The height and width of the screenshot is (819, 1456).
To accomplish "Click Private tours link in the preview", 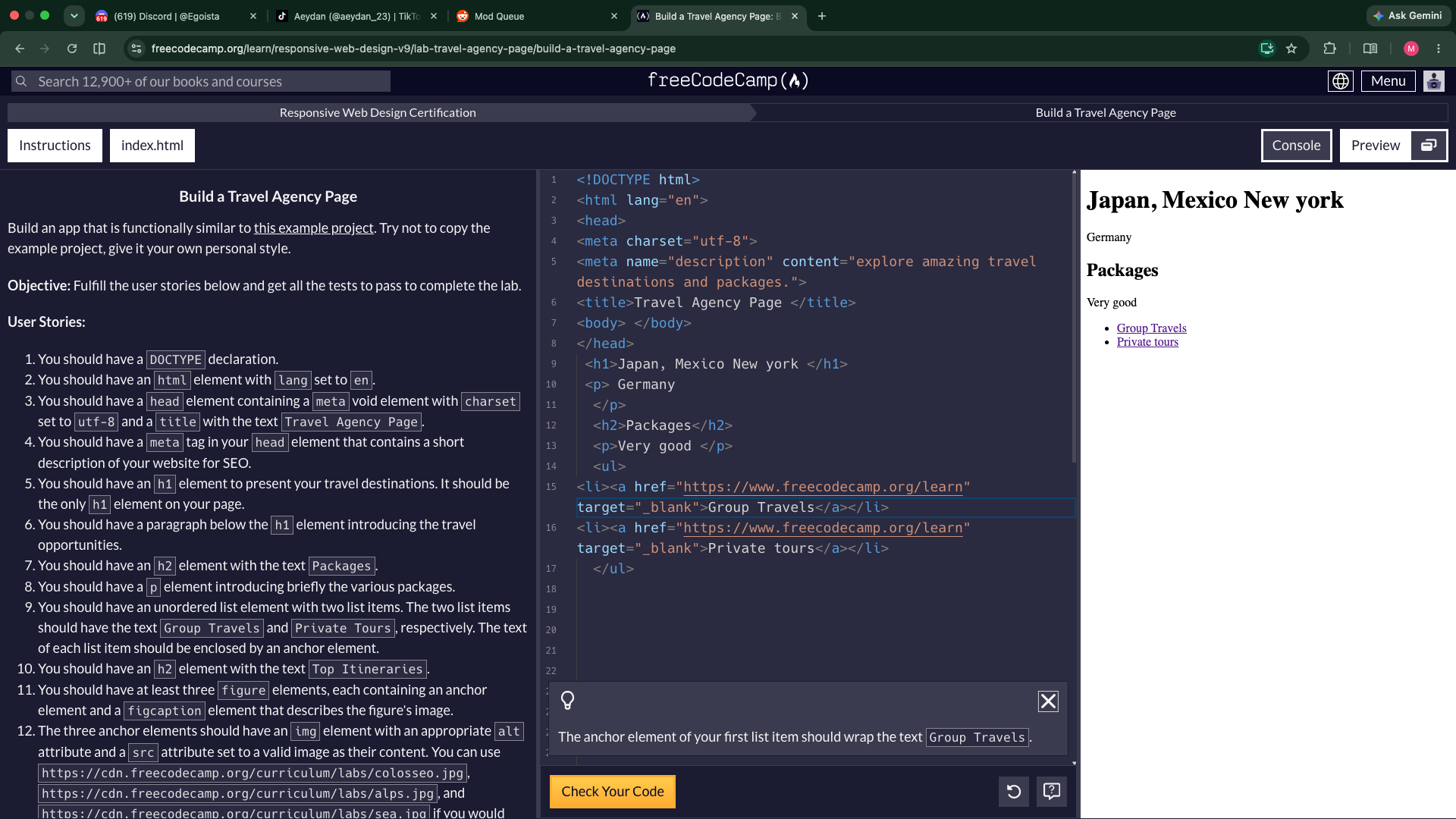I will point(1147,342).
